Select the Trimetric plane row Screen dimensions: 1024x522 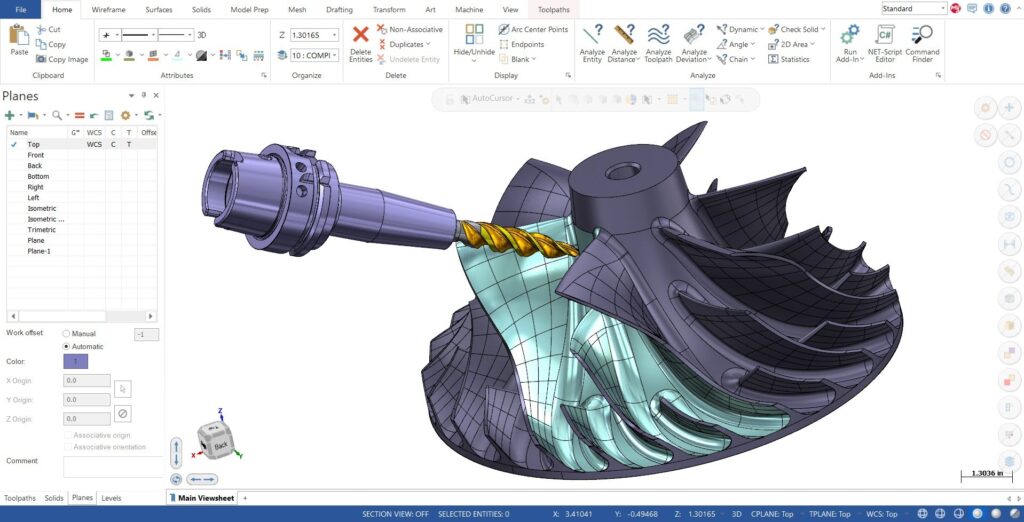pos(82,230)
